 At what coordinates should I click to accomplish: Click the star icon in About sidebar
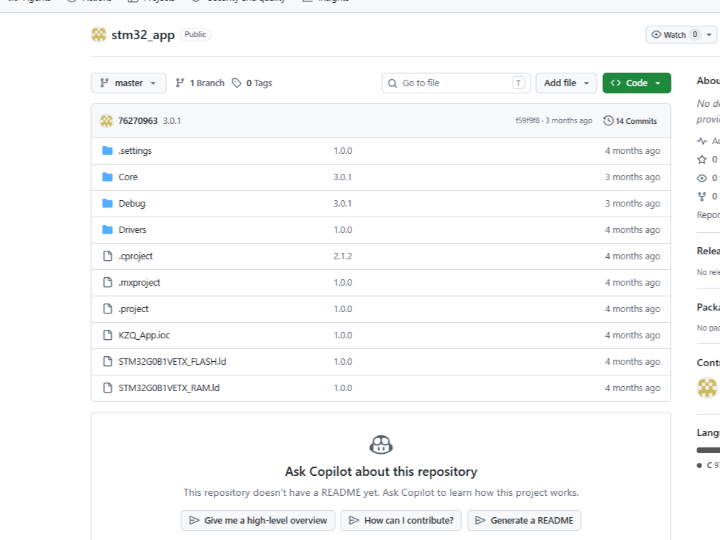click(702, 159)
